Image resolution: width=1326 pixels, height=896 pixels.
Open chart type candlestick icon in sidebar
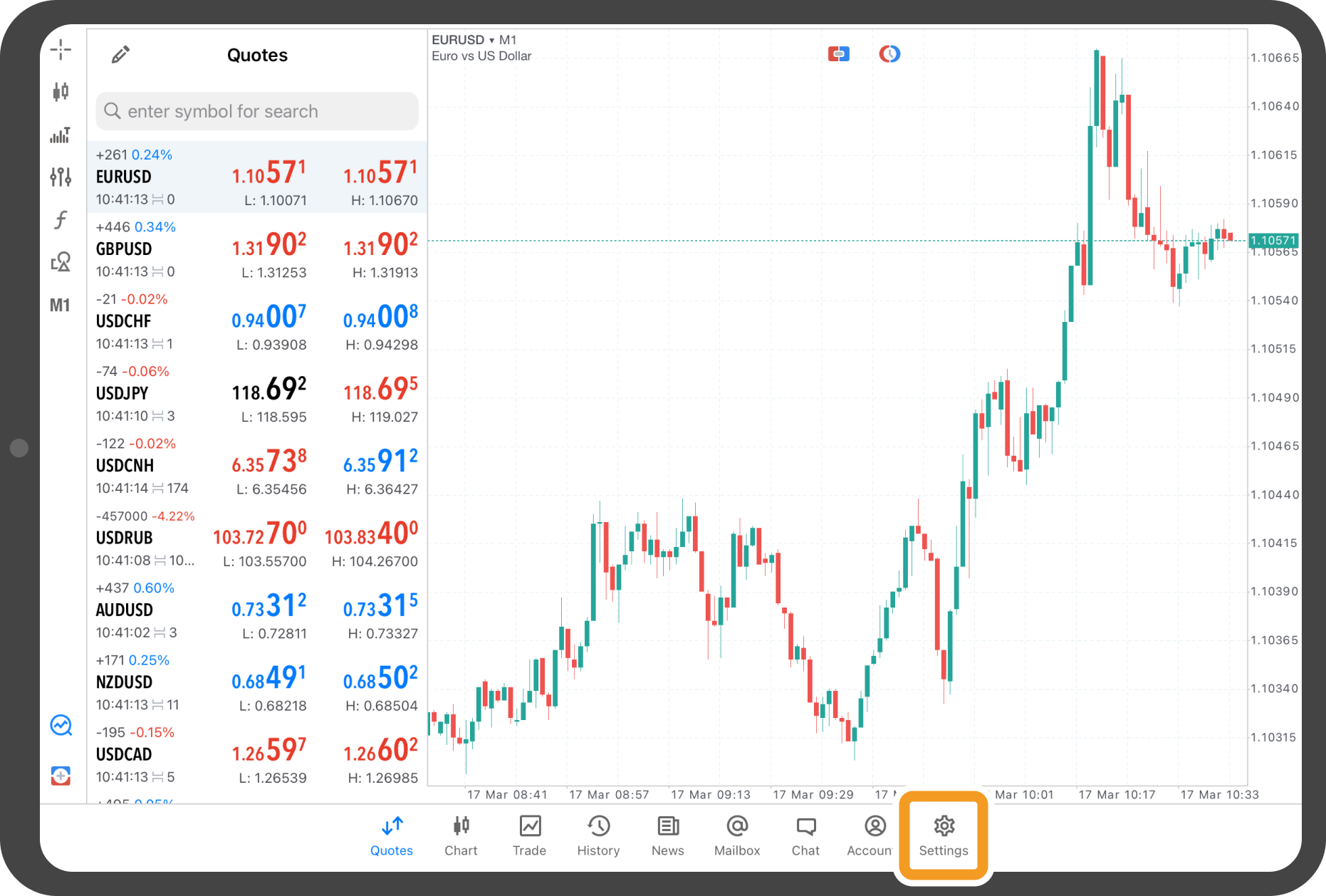tap(61, 91)
